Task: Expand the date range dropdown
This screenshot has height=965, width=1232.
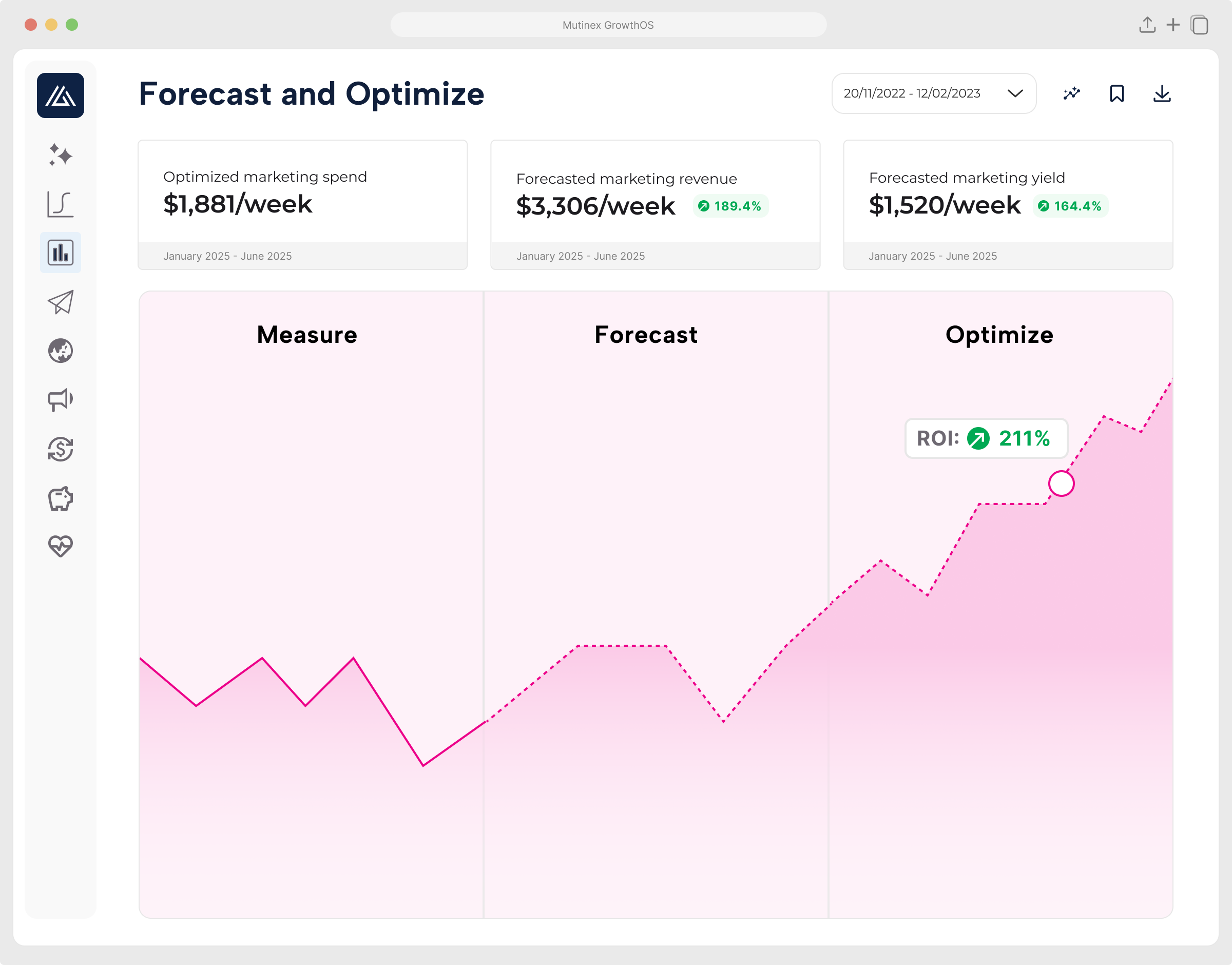Action: click(933, 93)
